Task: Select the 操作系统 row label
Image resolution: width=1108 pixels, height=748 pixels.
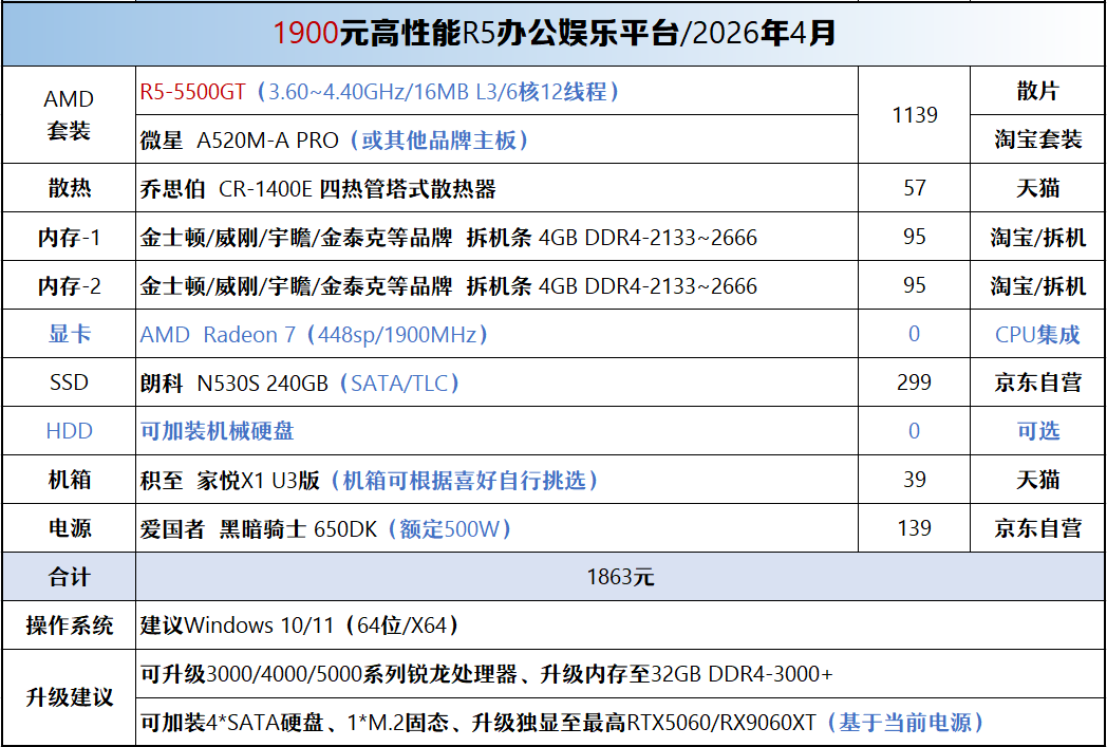Action: tap(69, 625)
